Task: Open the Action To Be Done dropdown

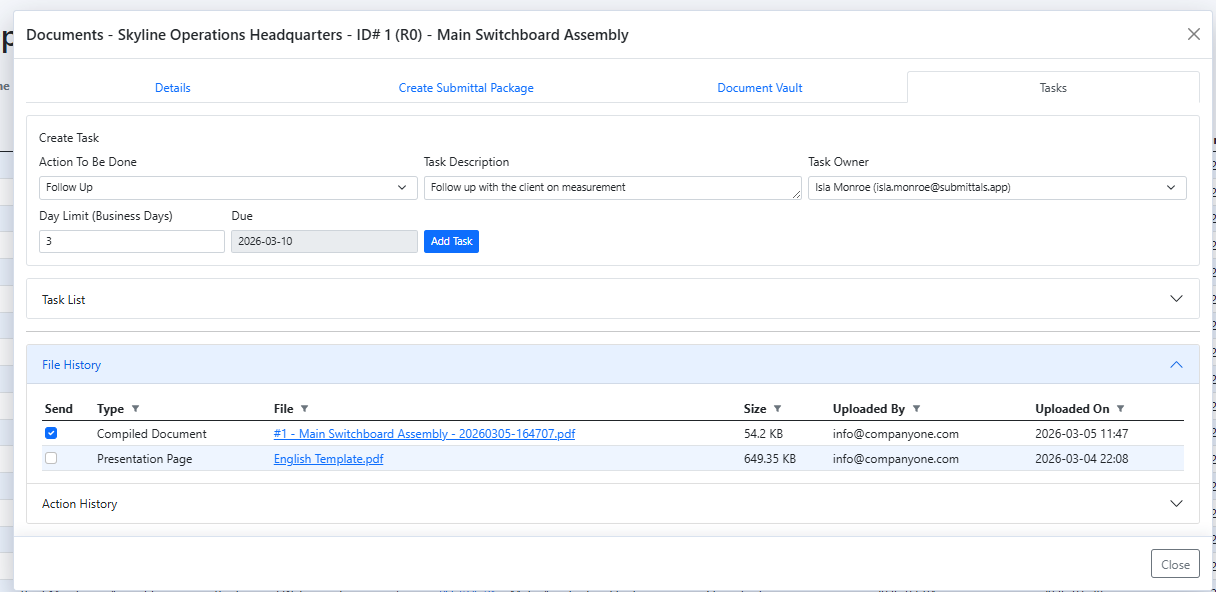Action: tap(228, 188)
